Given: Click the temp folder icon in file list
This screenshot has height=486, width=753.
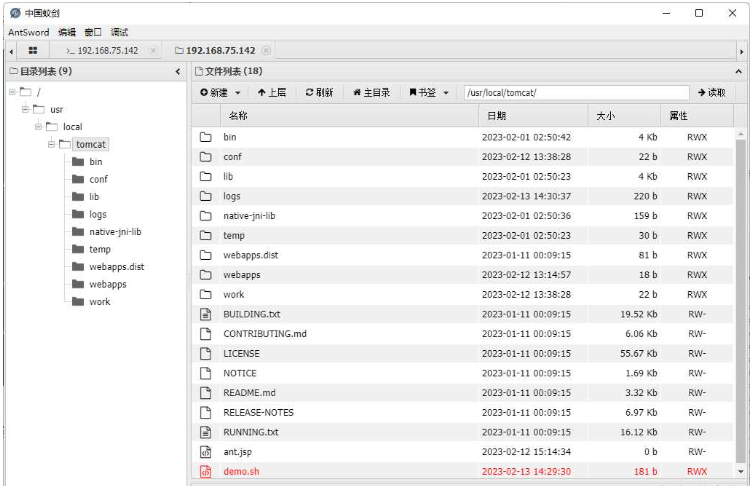Looking at the screenshot, I should click(206, 235).
